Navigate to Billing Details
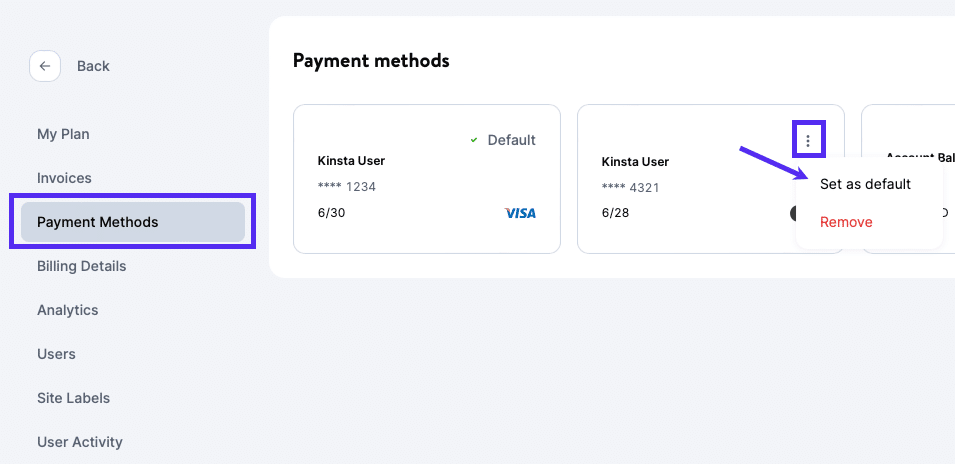 click(81, 266)
